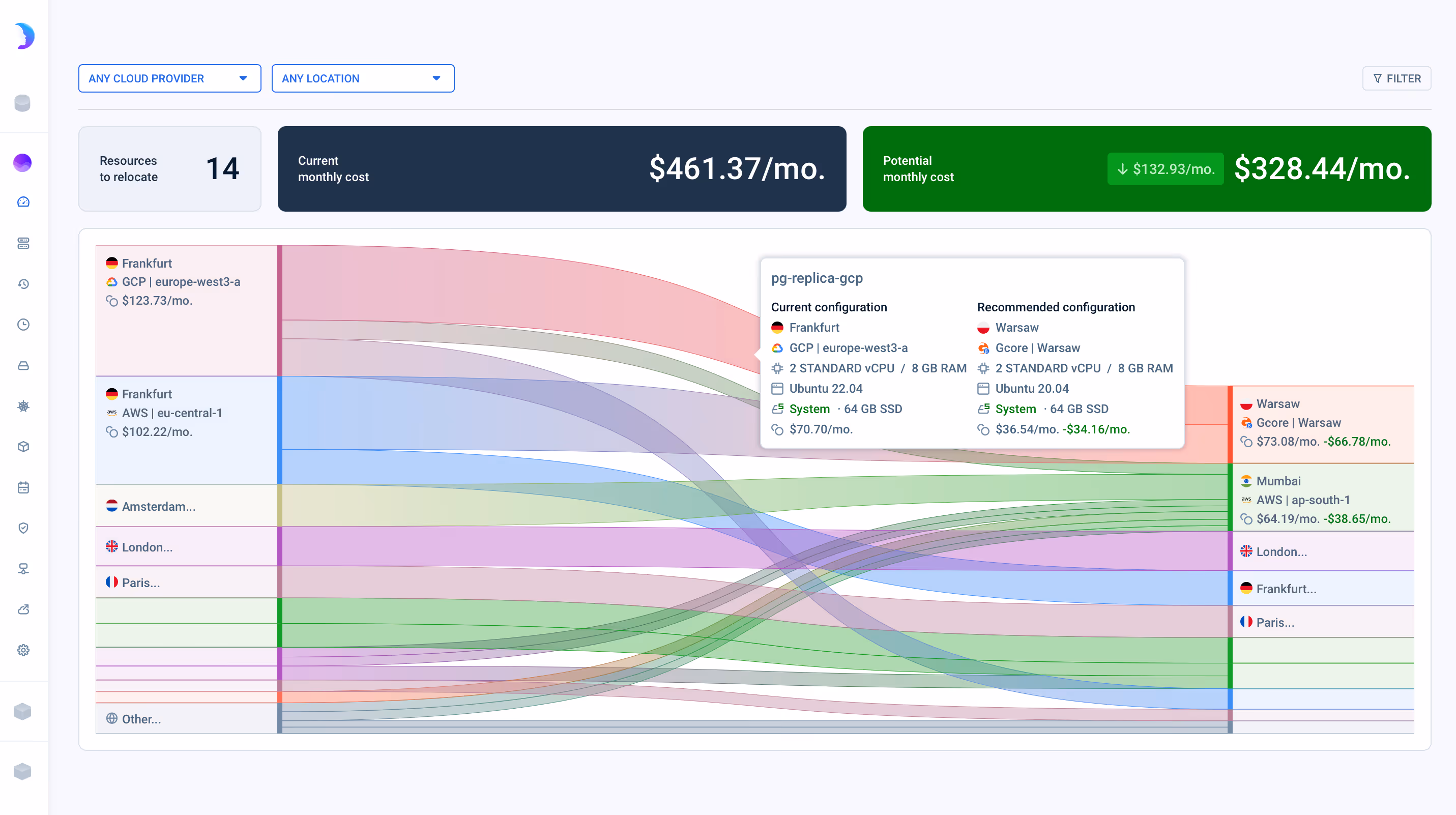The height and width of the screenshot is (815, 1456).
Task: Click the Other node globe icon
Action: tap(112, 718)
